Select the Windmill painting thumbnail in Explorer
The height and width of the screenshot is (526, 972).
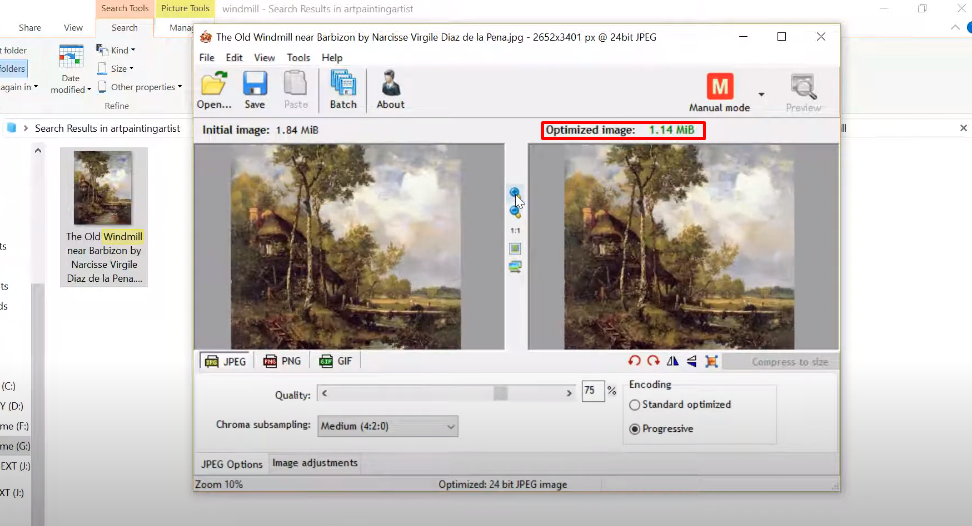click(x=104, y=188)
